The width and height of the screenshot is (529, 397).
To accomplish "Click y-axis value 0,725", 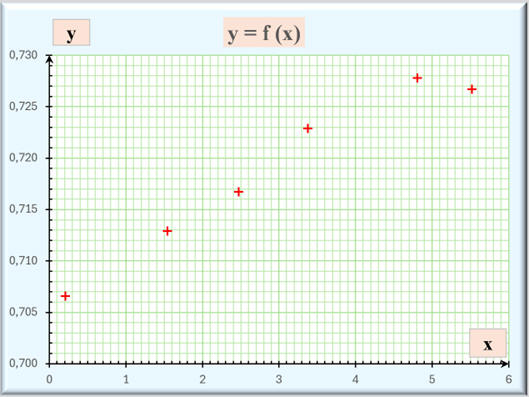I will point(23,106).
